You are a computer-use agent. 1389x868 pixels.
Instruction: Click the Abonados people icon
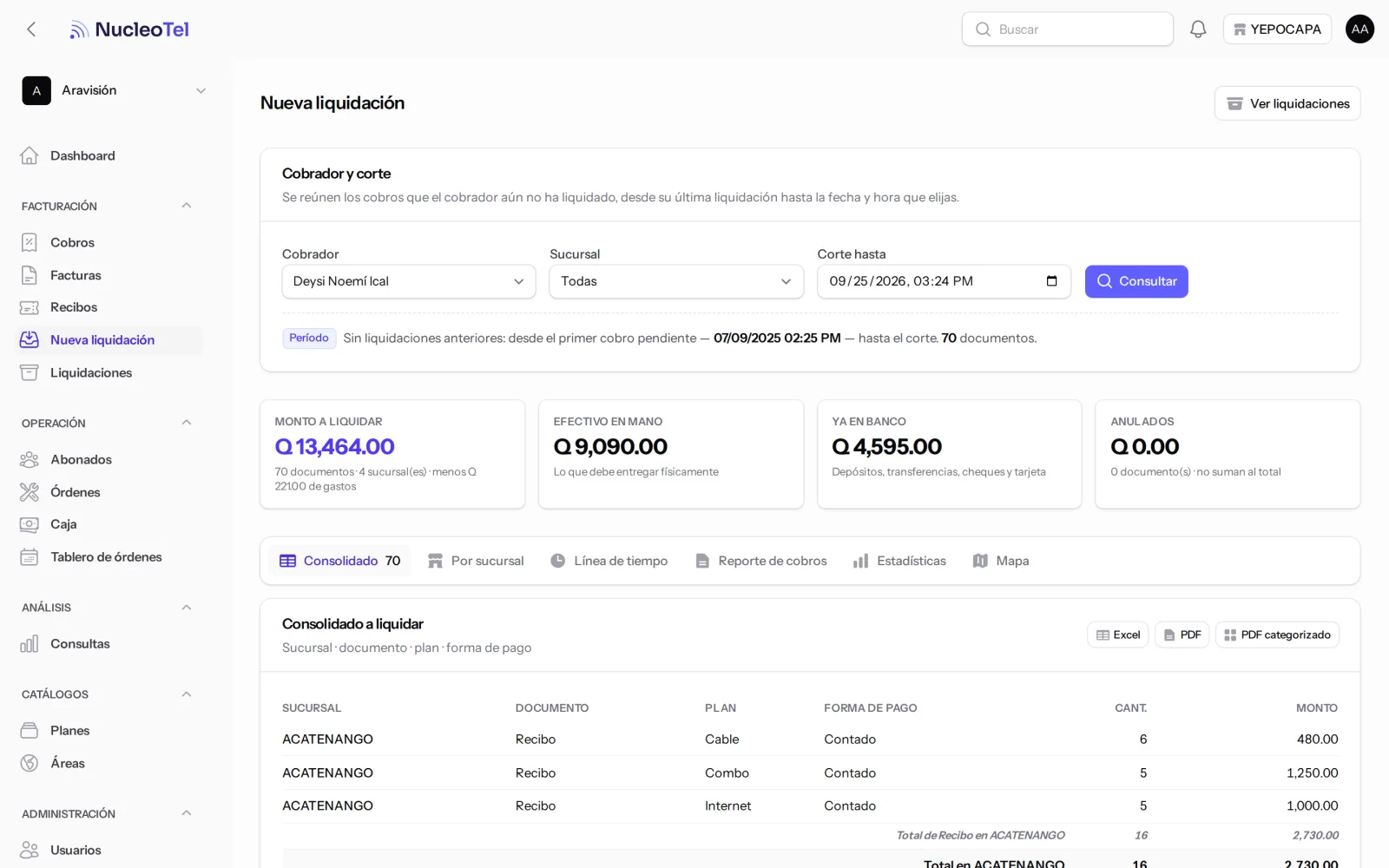pyautogui.click(x=30, y=459)
